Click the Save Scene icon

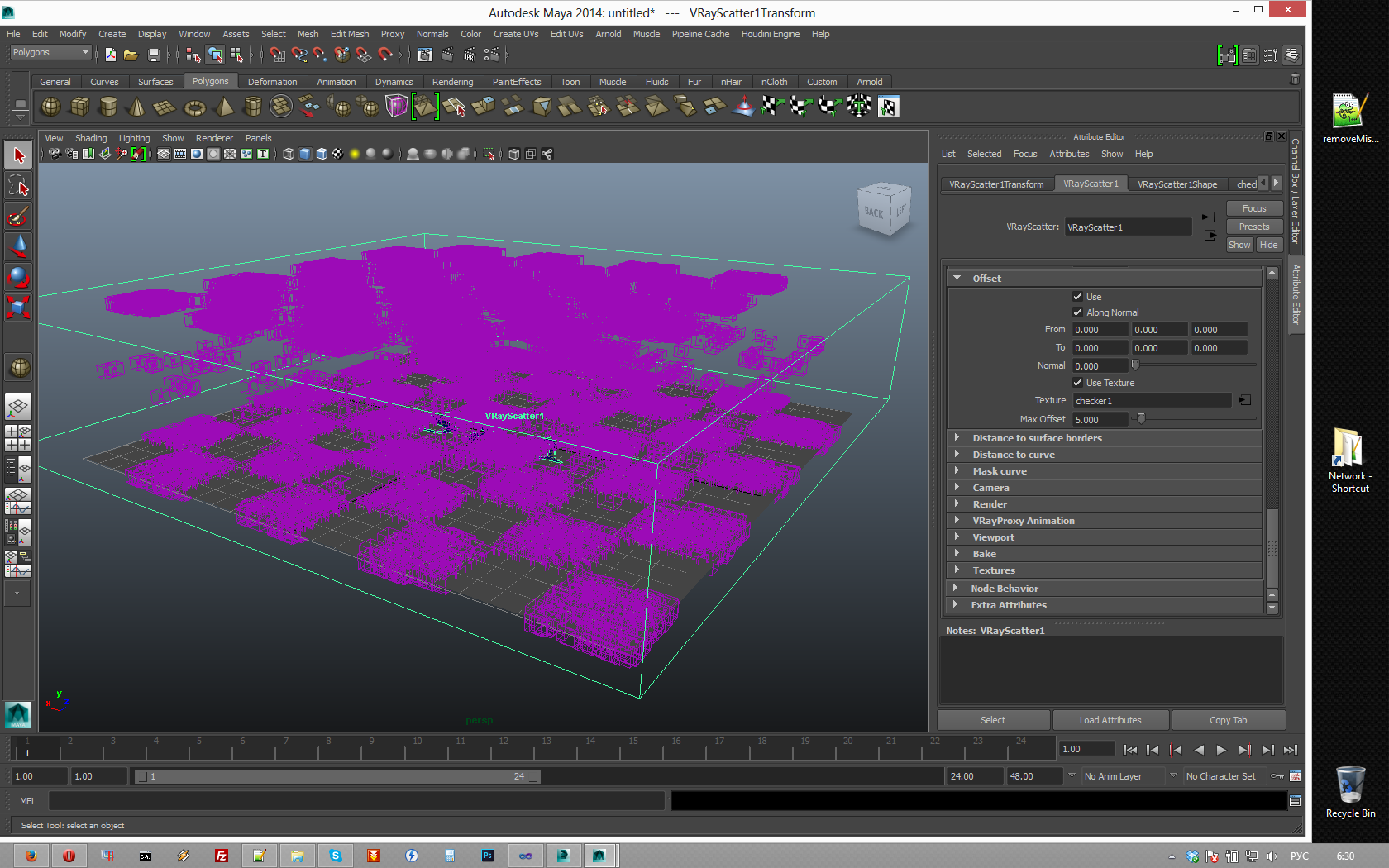(x=153, y=55)
